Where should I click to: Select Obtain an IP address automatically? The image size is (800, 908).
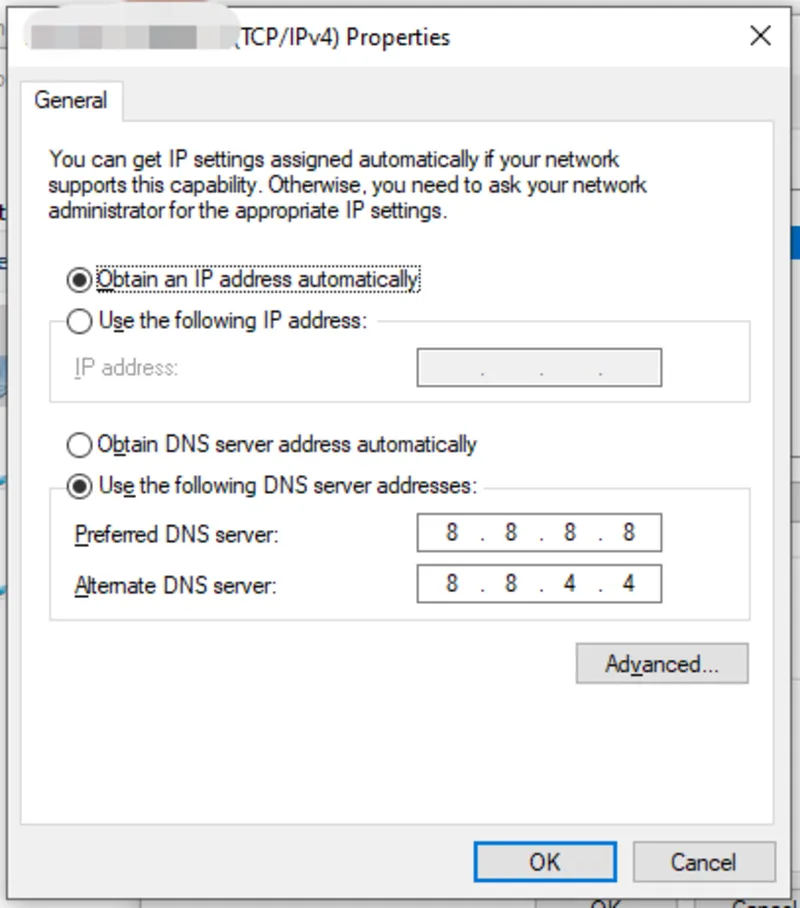(x=79, y=279)
